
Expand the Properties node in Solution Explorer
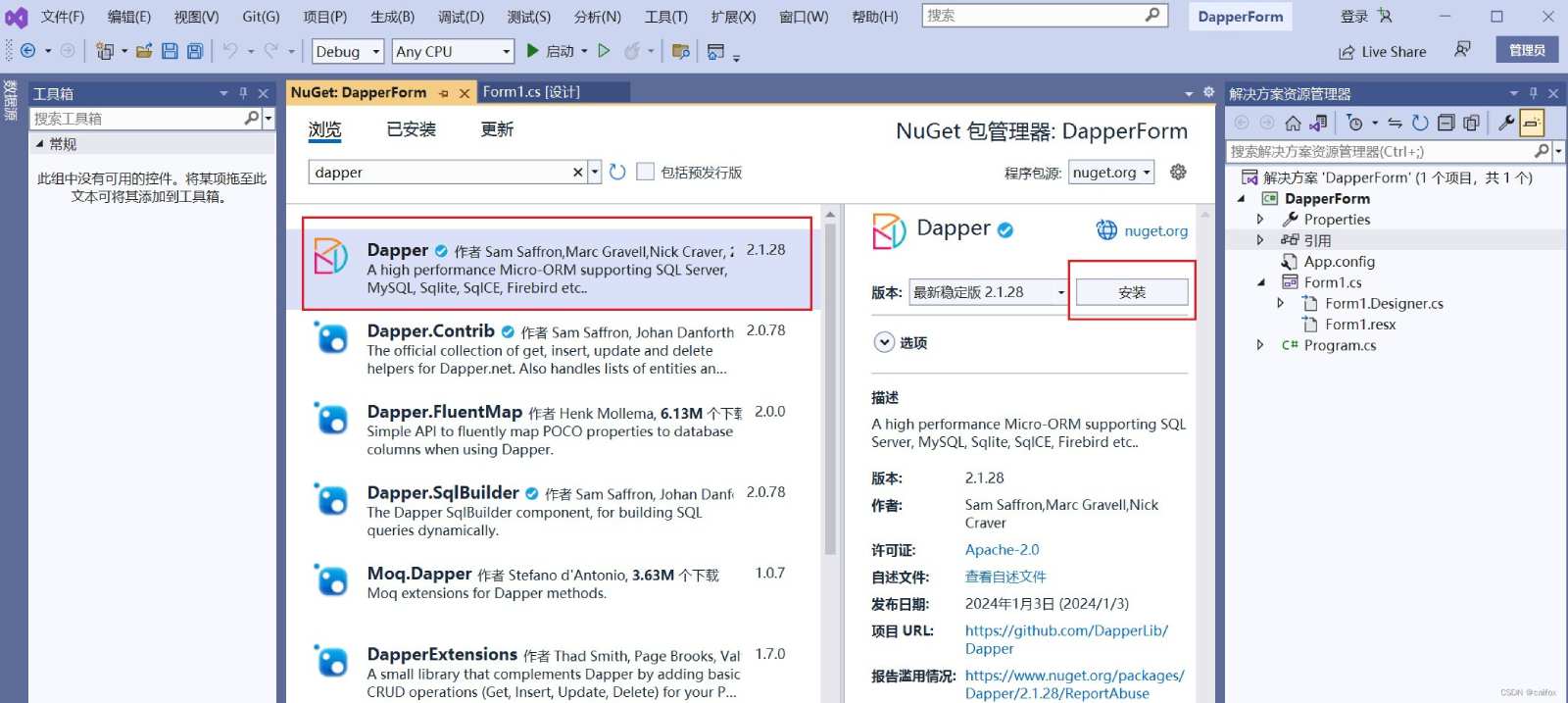tap(1260, 220)
